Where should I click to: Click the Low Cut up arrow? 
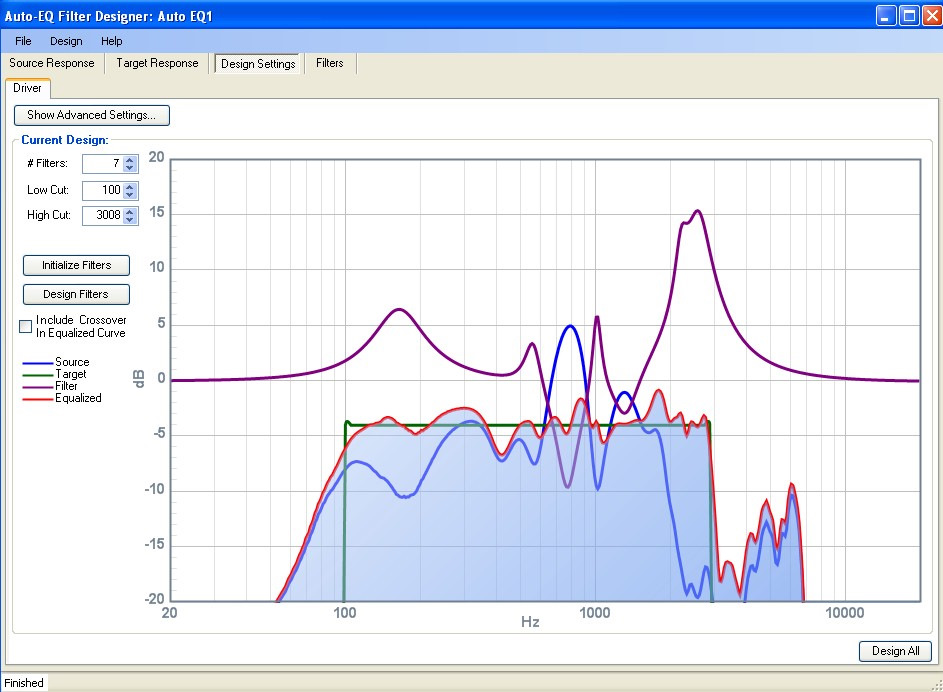point(130,185)
